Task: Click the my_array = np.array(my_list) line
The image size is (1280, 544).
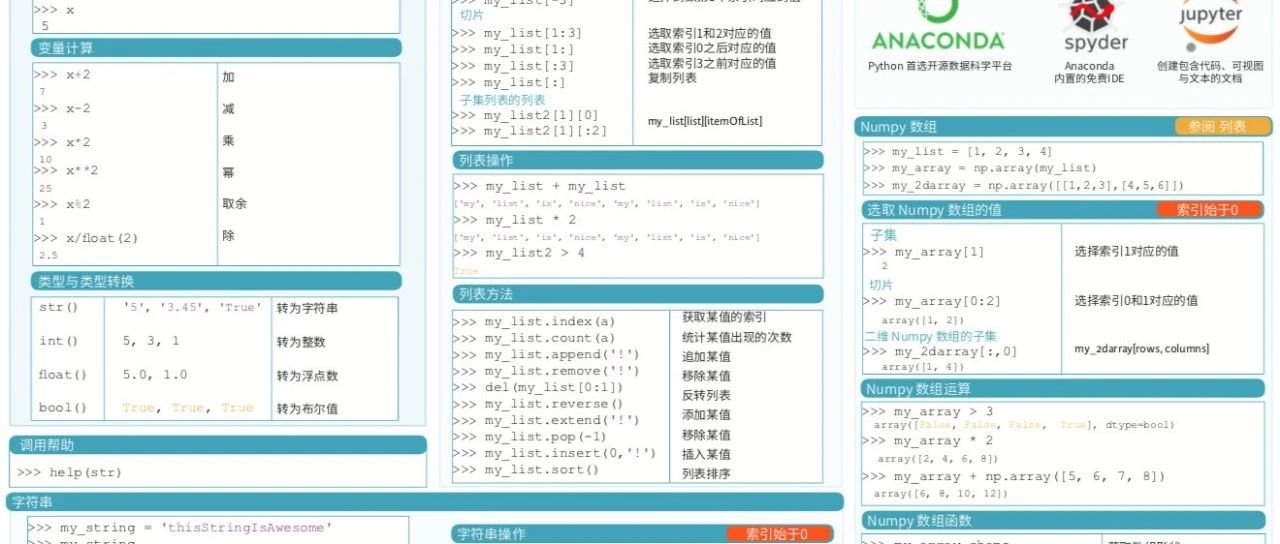Action: pos(980,168)
